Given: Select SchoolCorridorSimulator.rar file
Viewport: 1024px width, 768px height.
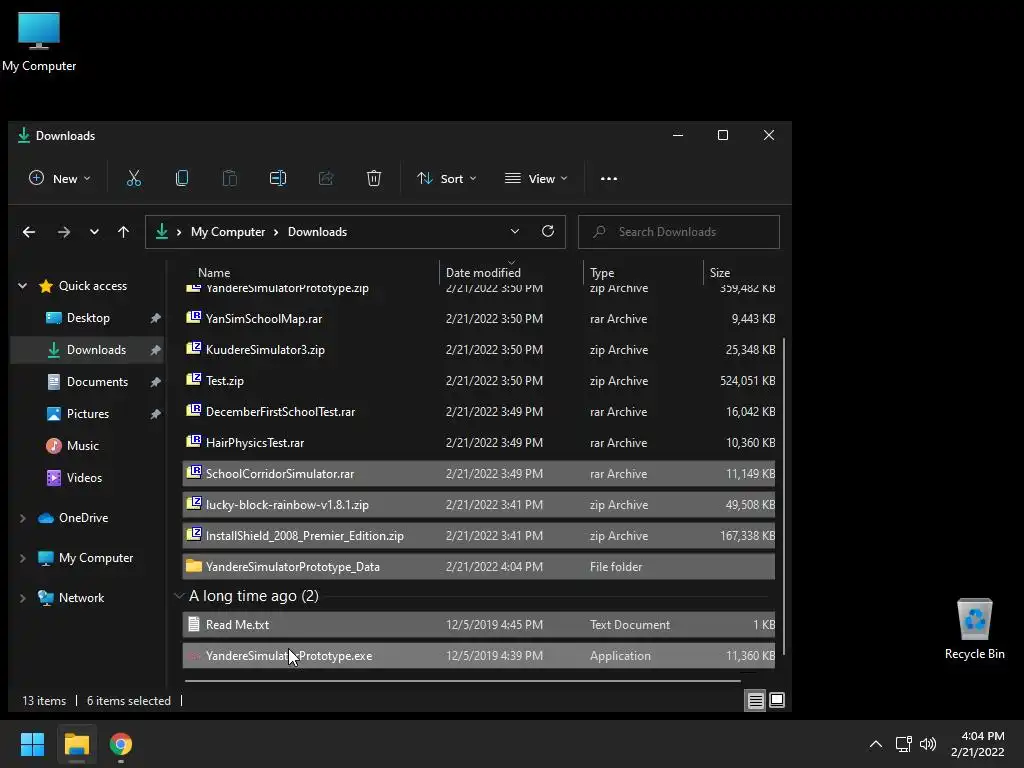Looking at the screenshot, I should tap(479, 474).
